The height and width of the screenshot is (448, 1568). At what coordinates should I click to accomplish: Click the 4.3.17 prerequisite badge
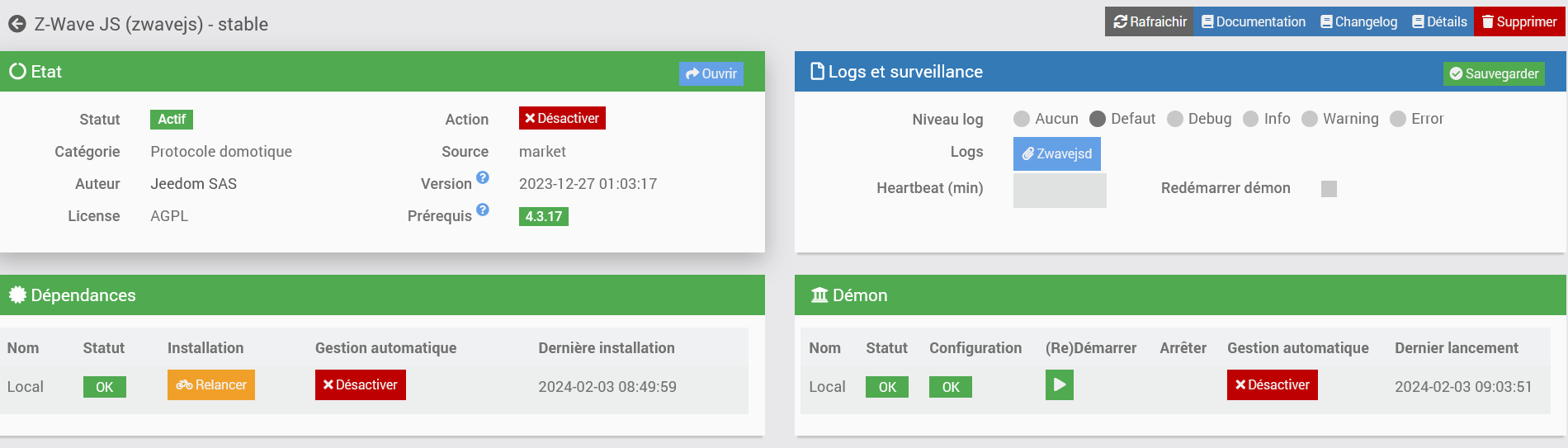(x=543, y=216)
